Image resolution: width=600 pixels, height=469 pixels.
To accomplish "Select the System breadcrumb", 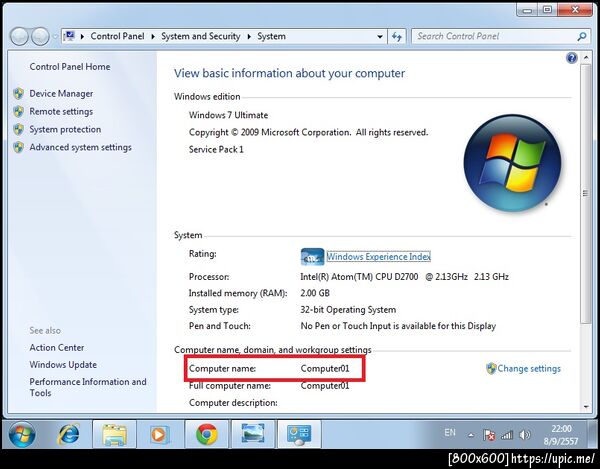I will 271,36.
